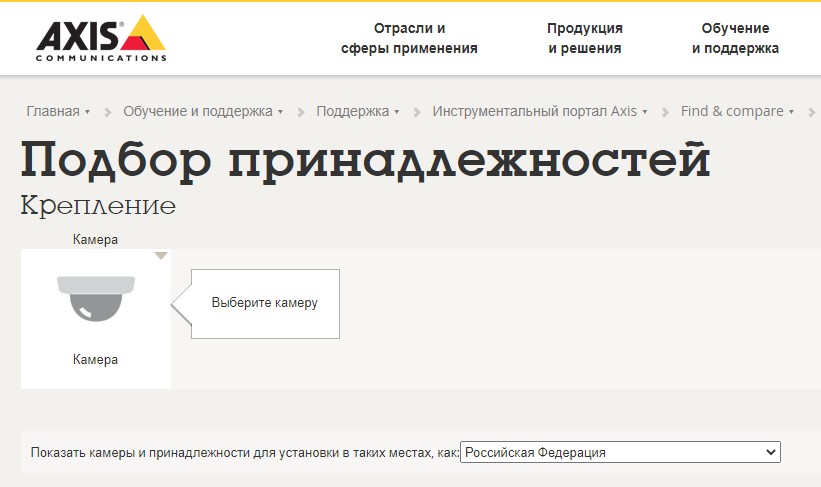
Task: Open 'Инструментальный портал Axis' breadcrumb
Action: point(535,112)
